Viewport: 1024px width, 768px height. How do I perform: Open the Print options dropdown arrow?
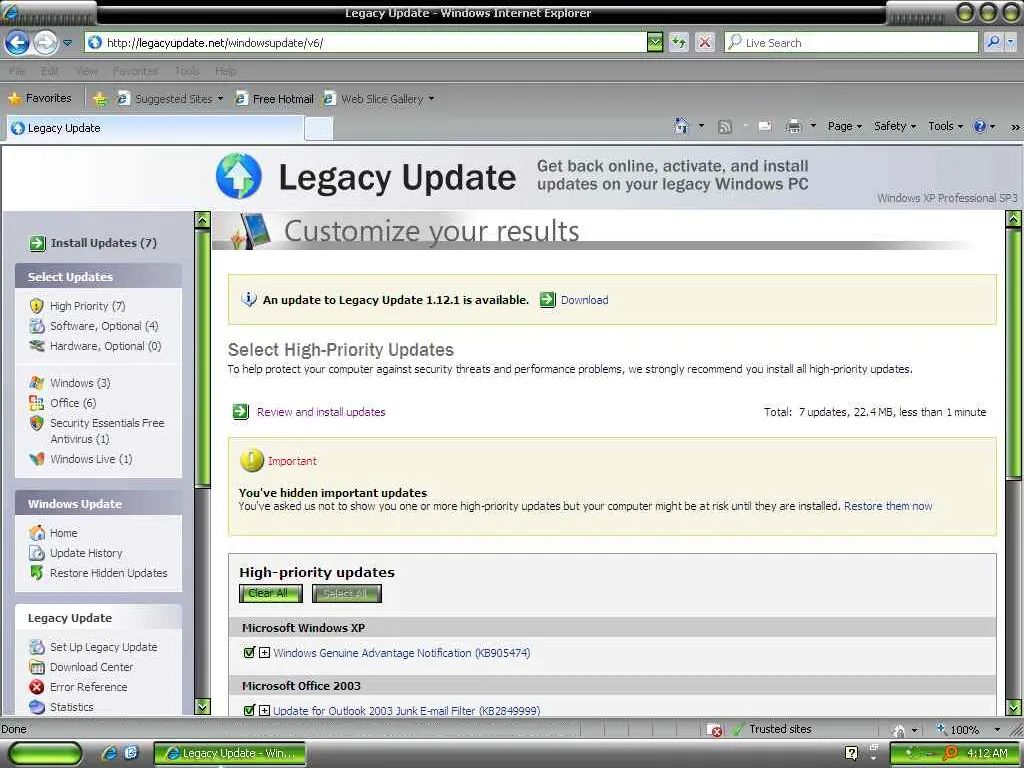click(x=813, y=125)
